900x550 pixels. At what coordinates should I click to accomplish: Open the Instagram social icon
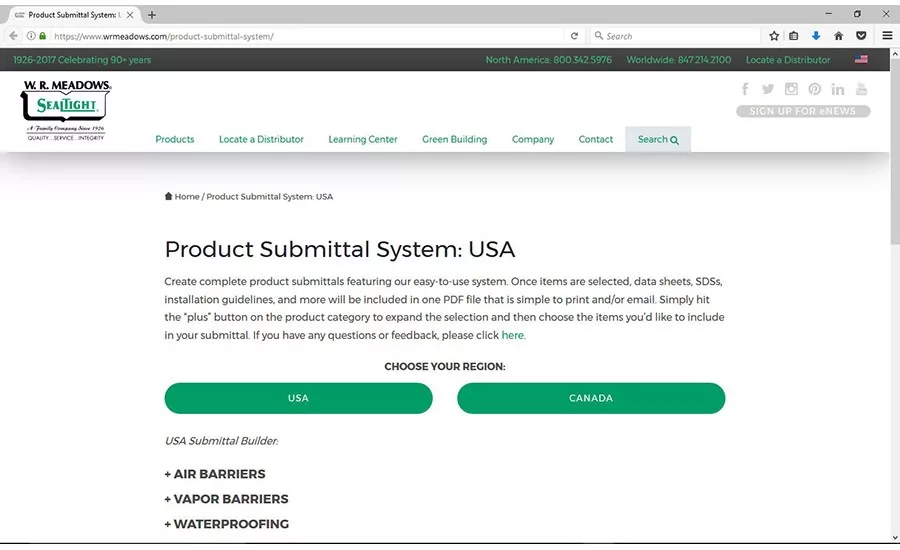(x=792, y=89)
